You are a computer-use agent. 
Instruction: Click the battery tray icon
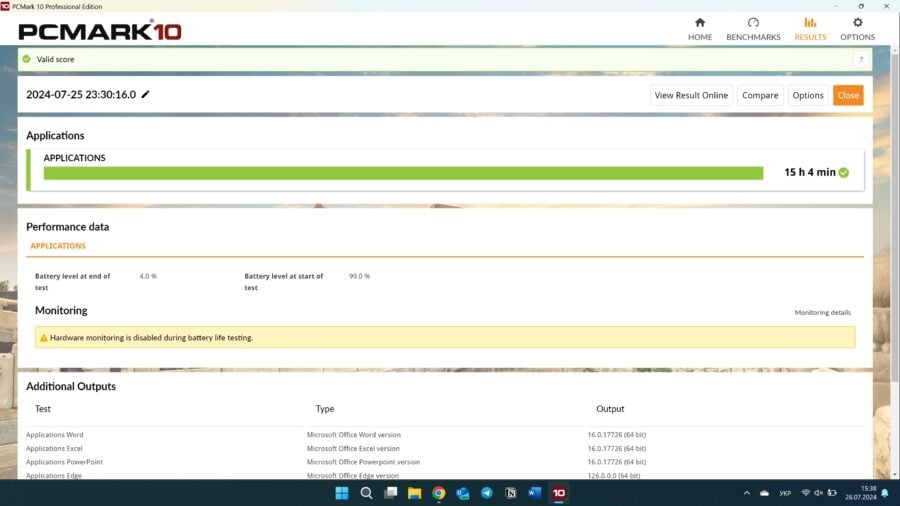832,493
